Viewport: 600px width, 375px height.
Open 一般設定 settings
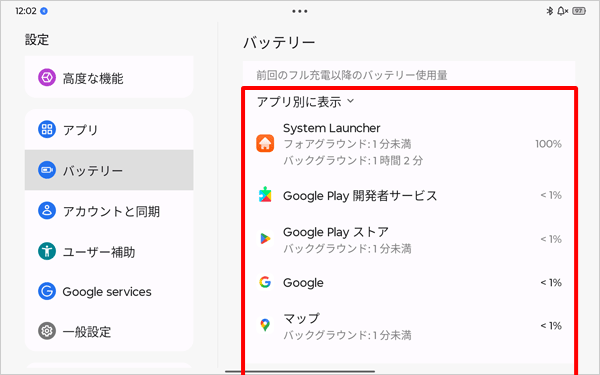[109, 331]
